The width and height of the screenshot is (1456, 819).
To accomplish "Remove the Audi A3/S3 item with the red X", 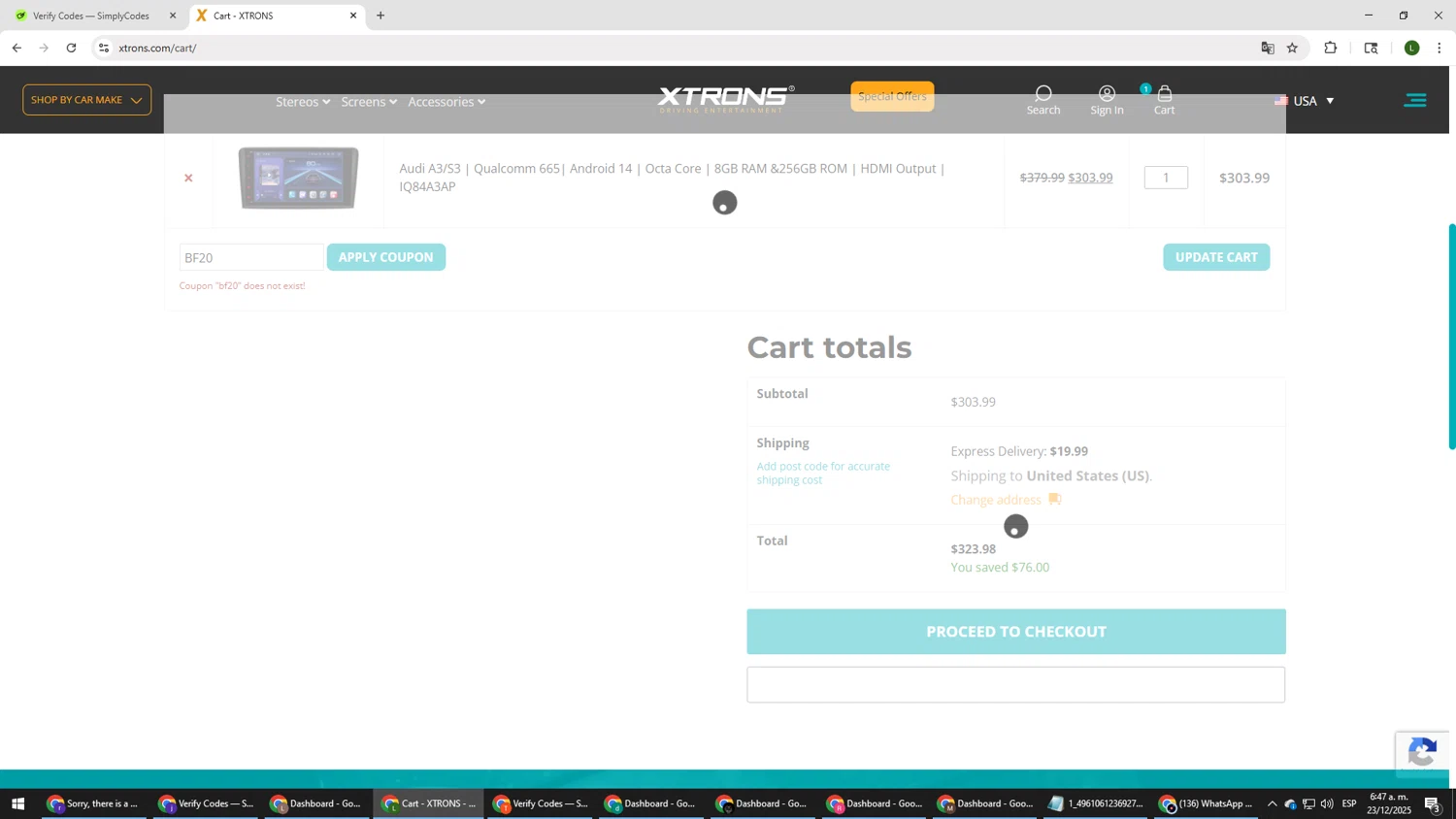I will [x=188, y=178].
